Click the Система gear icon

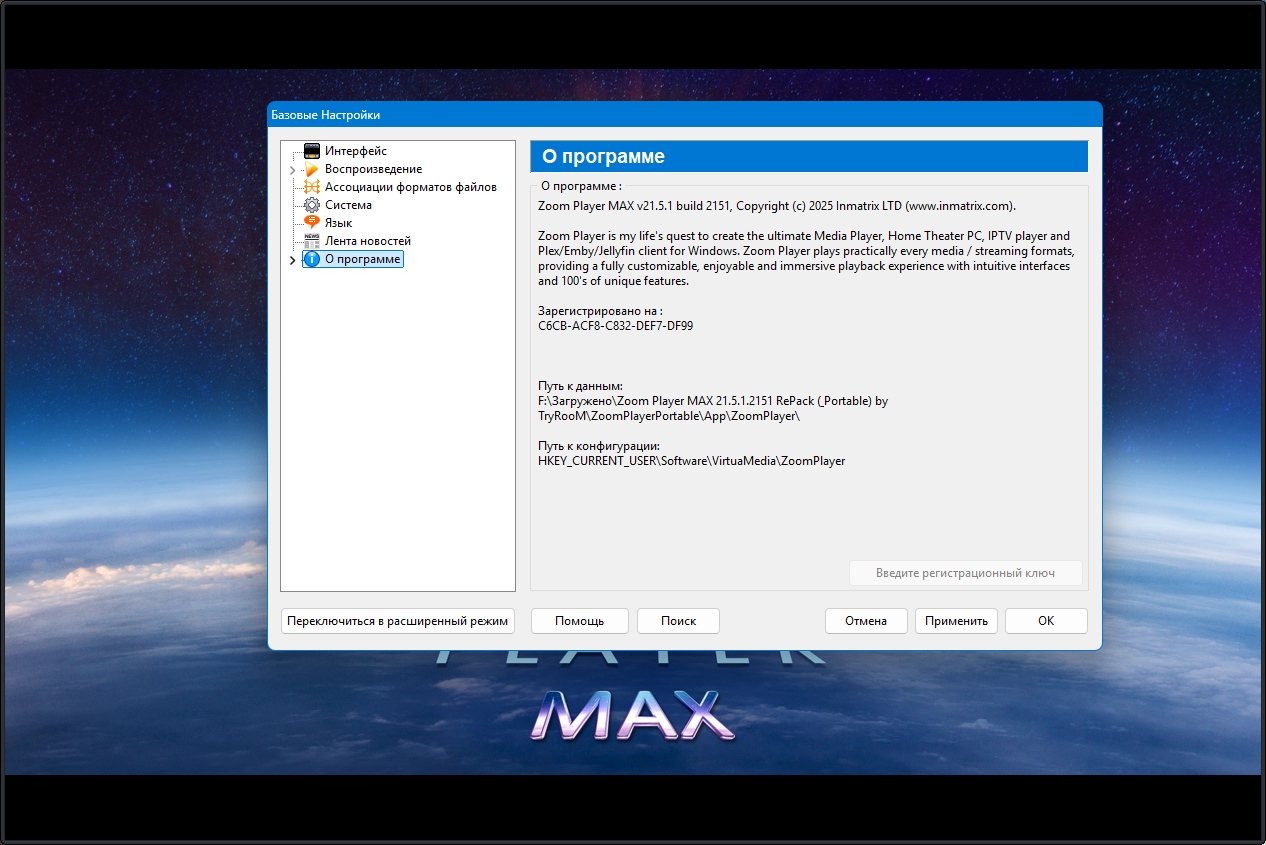311,205
